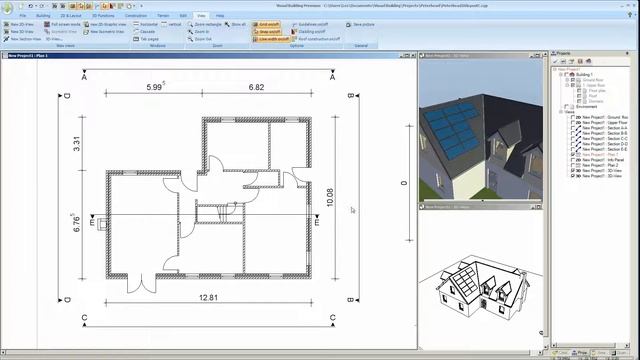Activate Zoom rectangle tool

pyautogui.click(x=204, y=24)
